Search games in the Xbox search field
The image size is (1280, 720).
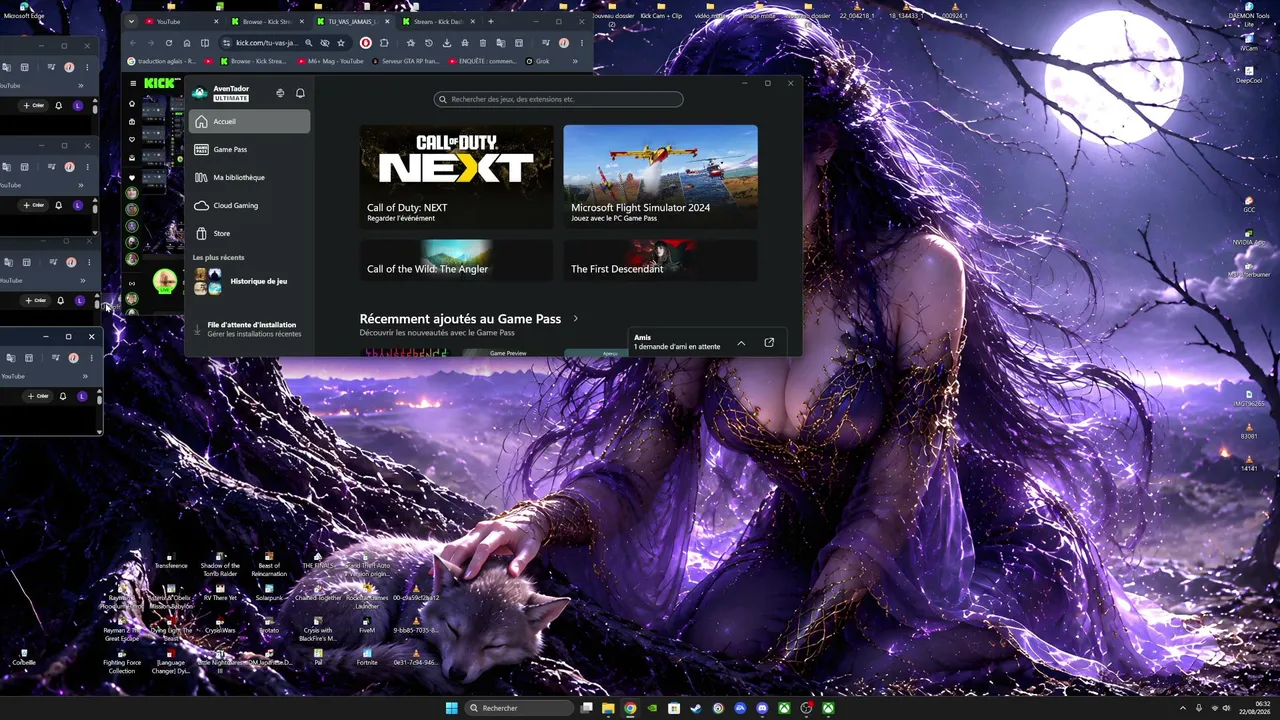click(x=558, y=99)
